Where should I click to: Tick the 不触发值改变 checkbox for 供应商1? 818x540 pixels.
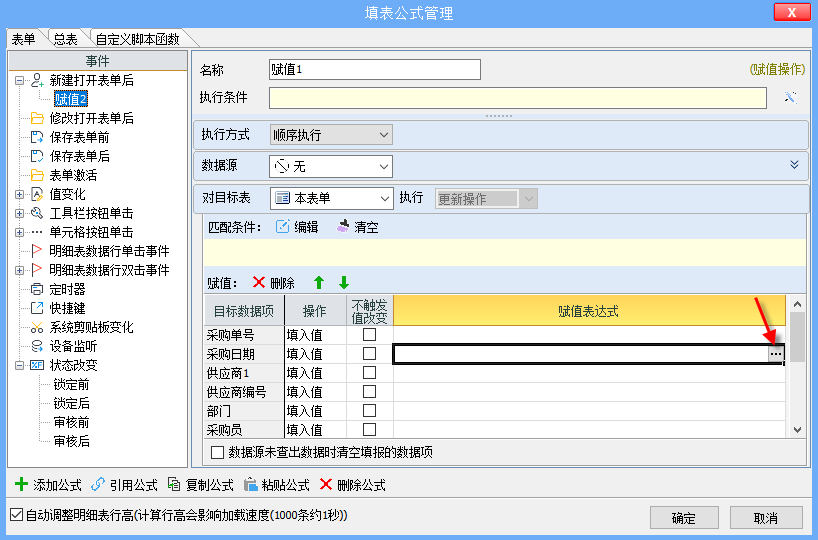tap(369, 373)
